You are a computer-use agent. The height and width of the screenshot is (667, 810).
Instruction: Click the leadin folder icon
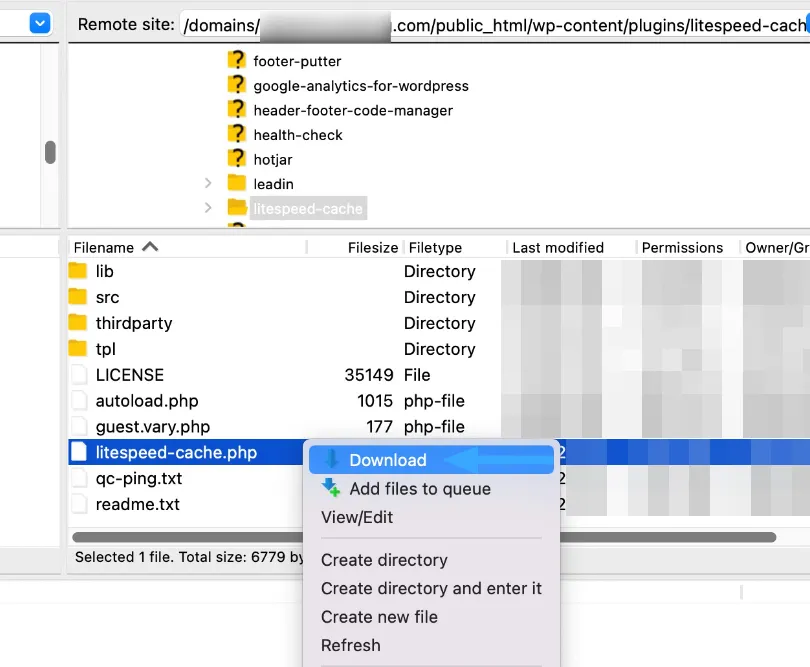pyautogui.click(x=237, y=183)
